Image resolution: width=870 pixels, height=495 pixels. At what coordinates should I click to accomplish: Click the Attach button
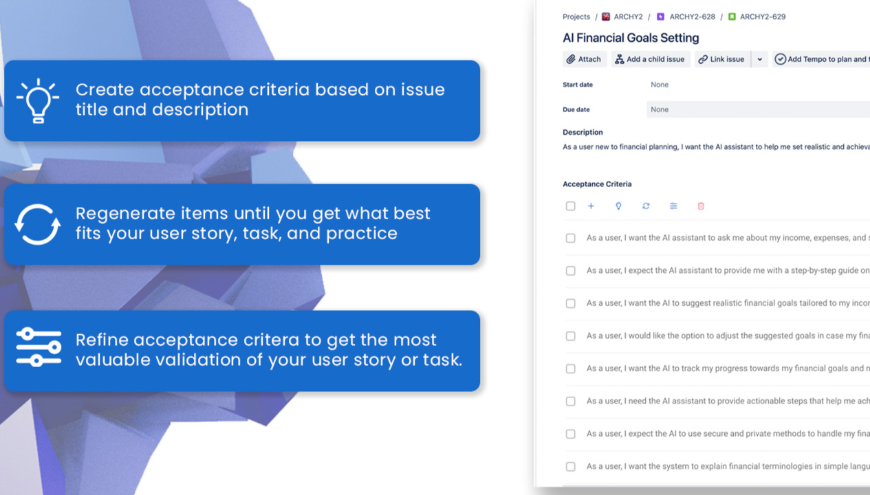pos(584,60)
